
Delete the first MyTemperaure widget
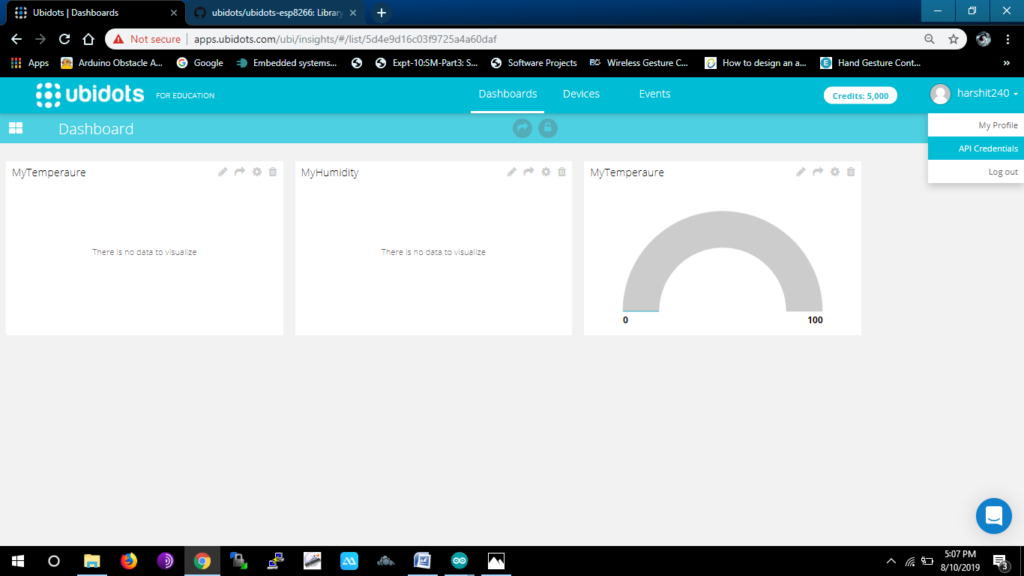(x=273, y=172)
